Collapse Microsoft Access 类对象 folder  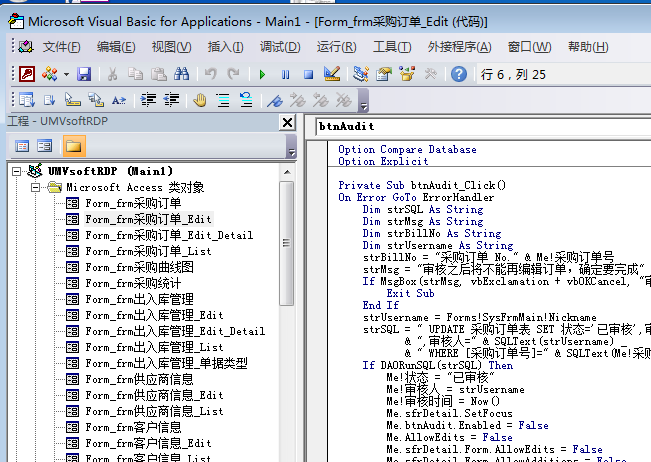(x=36, y=188)
